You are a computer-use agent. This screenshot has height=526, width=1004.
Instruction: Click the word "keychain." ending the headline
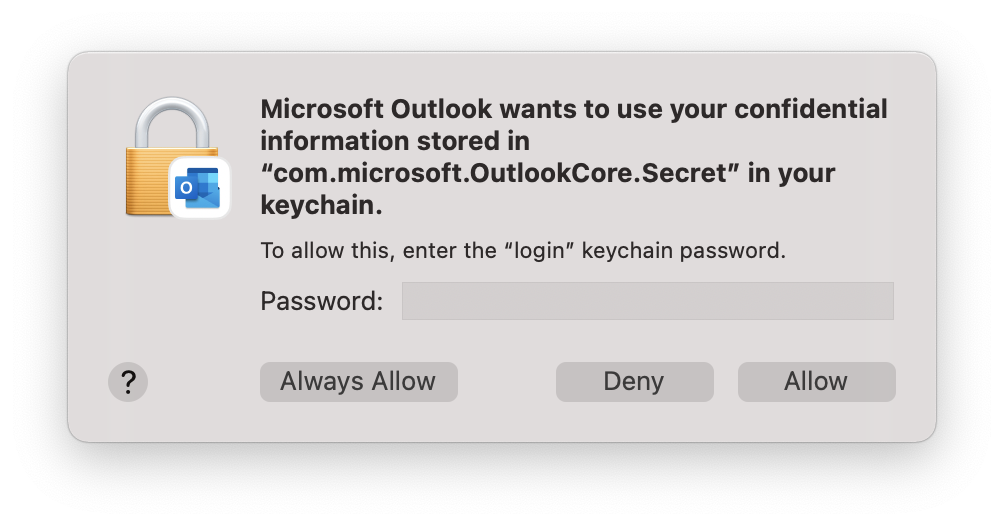tap(321, 205)
